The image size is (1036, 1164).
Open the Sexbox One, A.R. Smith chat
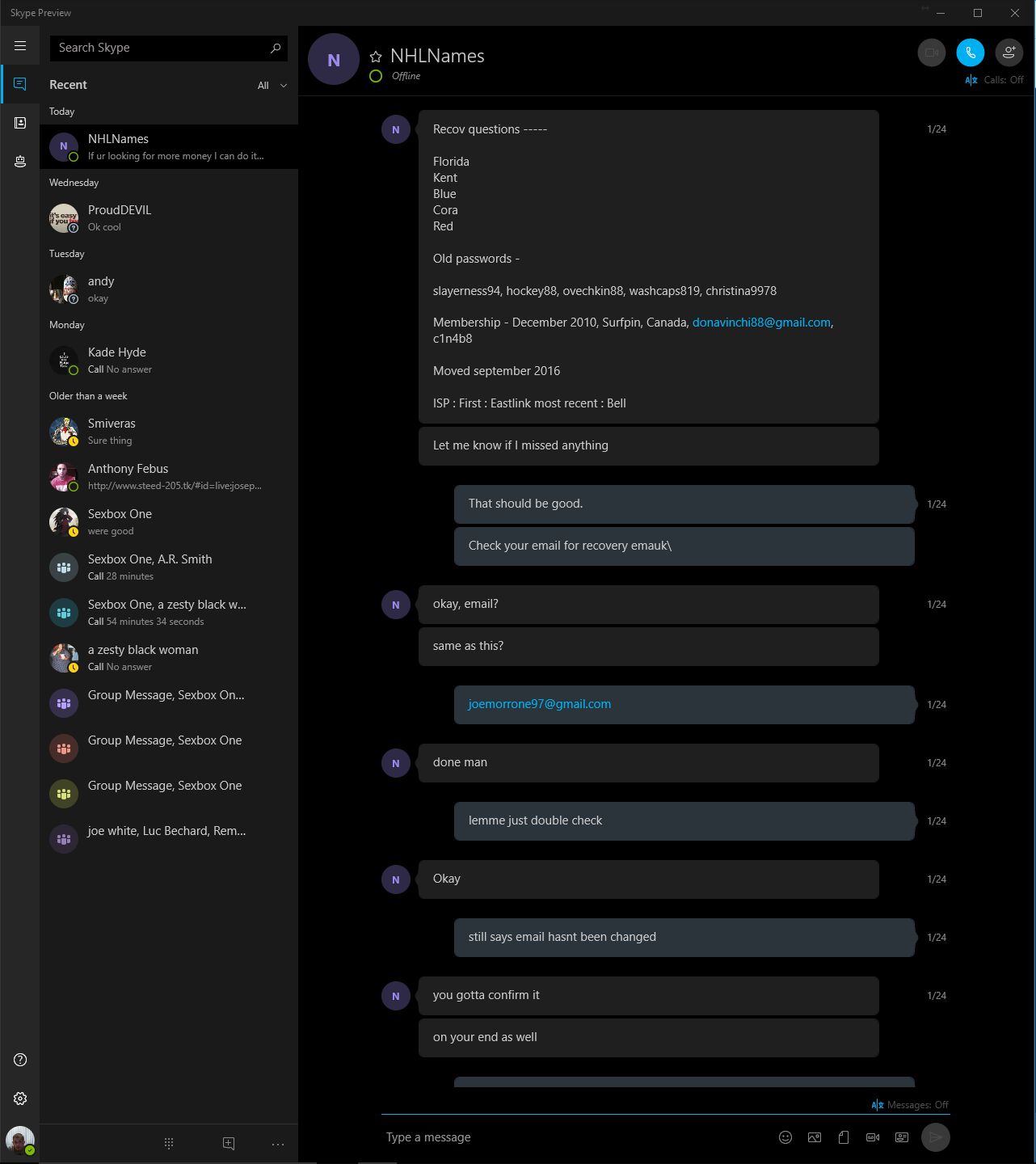point(169,567)
